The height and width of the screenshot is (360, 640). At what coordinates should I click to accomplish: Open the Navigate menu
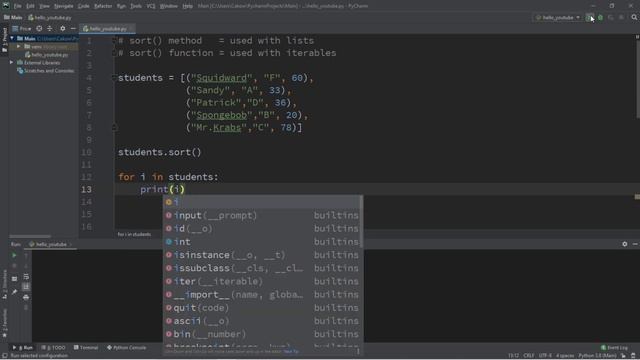point(64,6)
